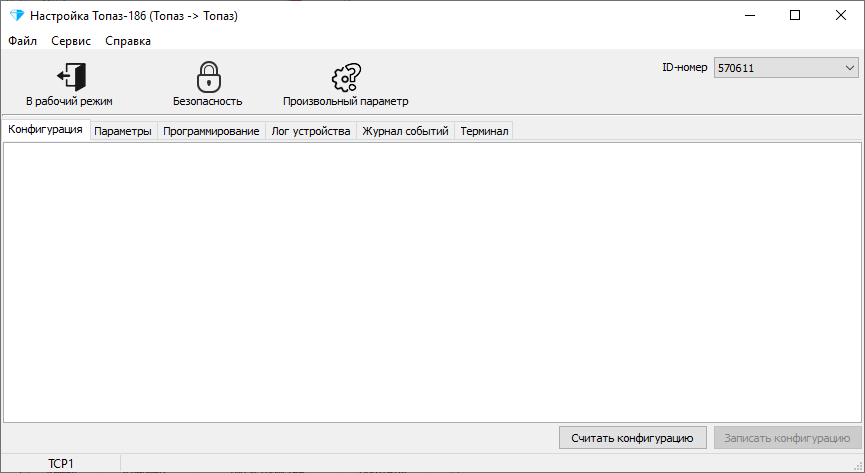Minimize the Настройка Топаз-186 window
This screenshot has height=473, width=865.
[x=750, y=15]
